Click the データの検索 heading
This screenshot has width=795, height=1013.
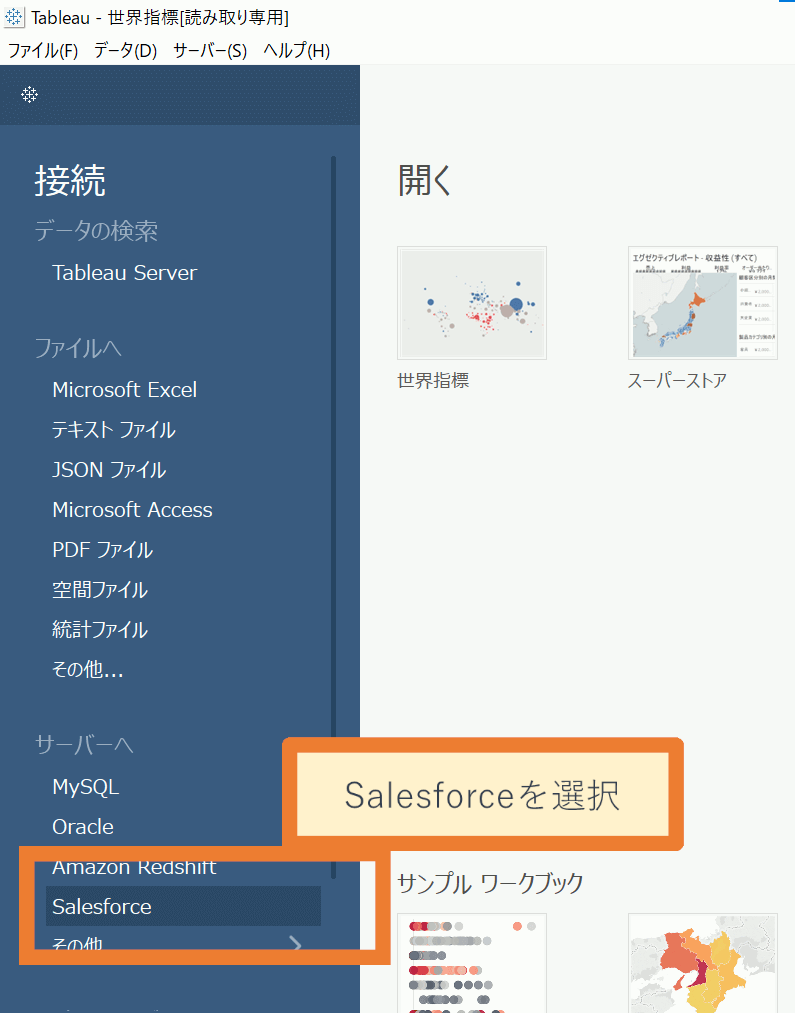(x=96, y=231)
